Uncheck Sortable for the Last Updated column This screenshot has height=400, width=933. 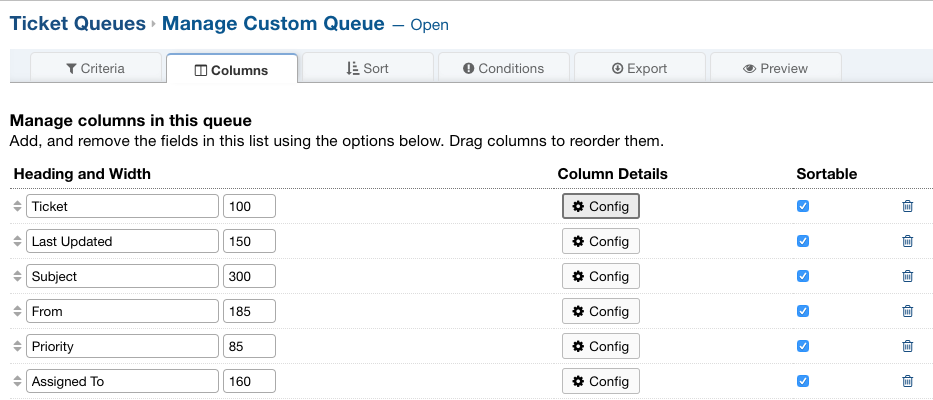point(803,241)
